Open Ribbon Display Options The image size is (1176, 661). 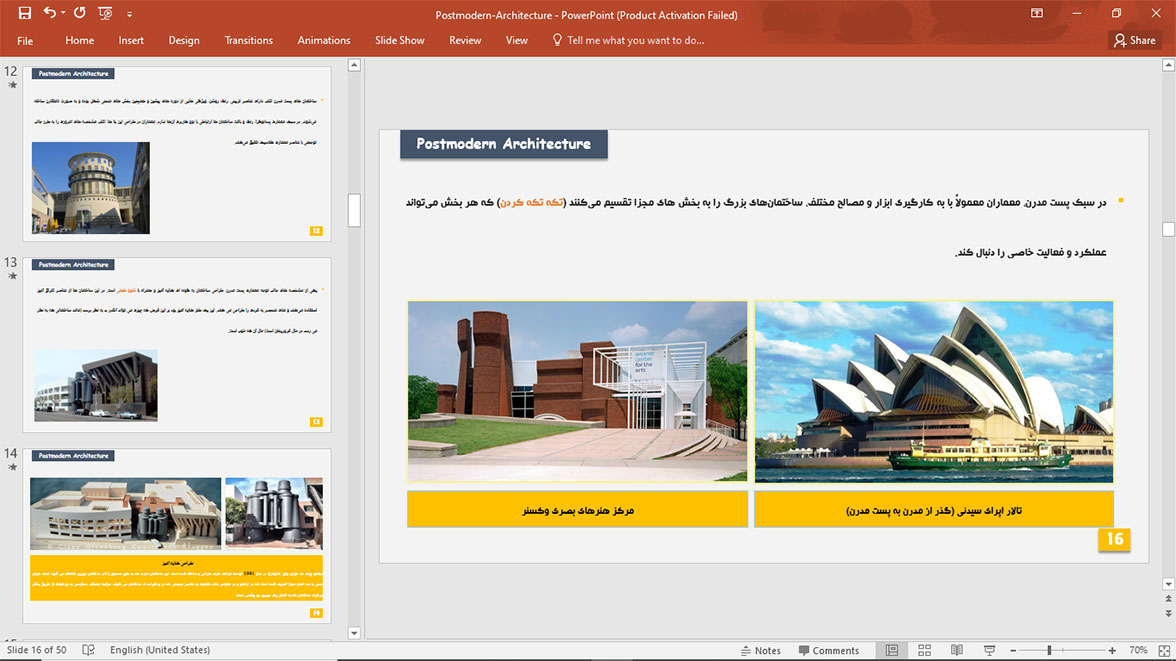(1036, 13)
